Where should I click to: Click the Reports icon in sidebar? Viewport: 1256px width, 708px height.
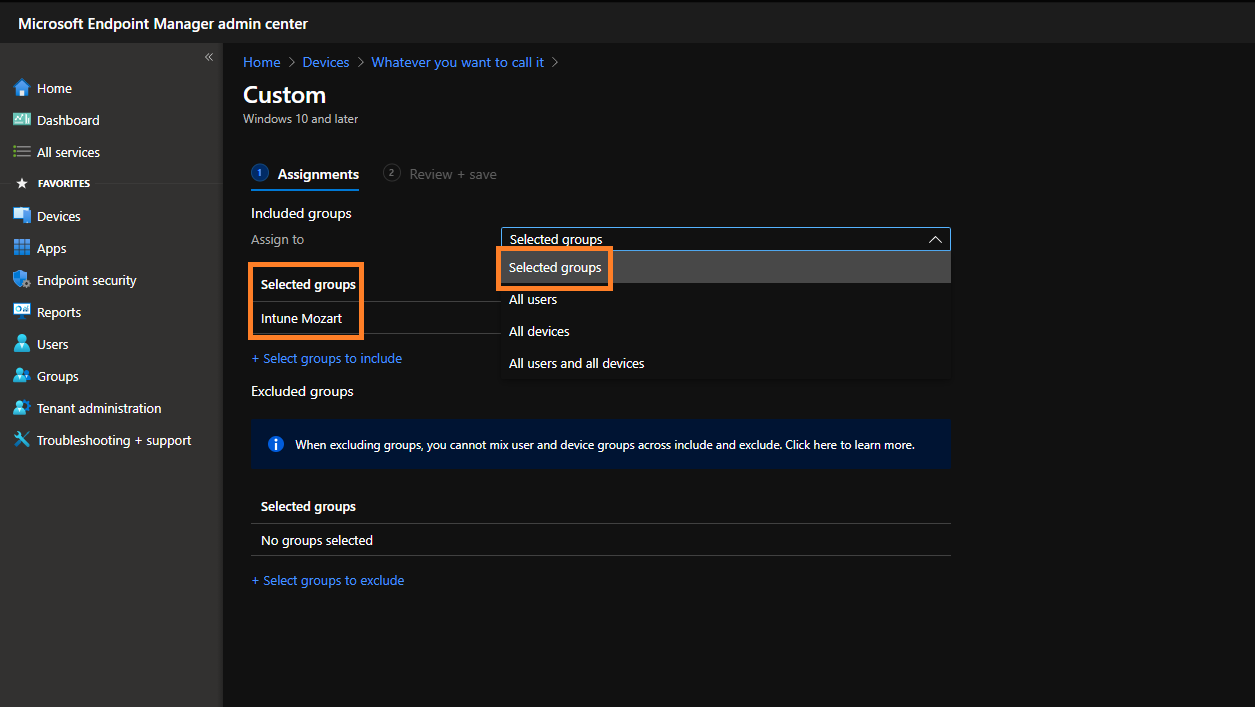click(22, 312)
